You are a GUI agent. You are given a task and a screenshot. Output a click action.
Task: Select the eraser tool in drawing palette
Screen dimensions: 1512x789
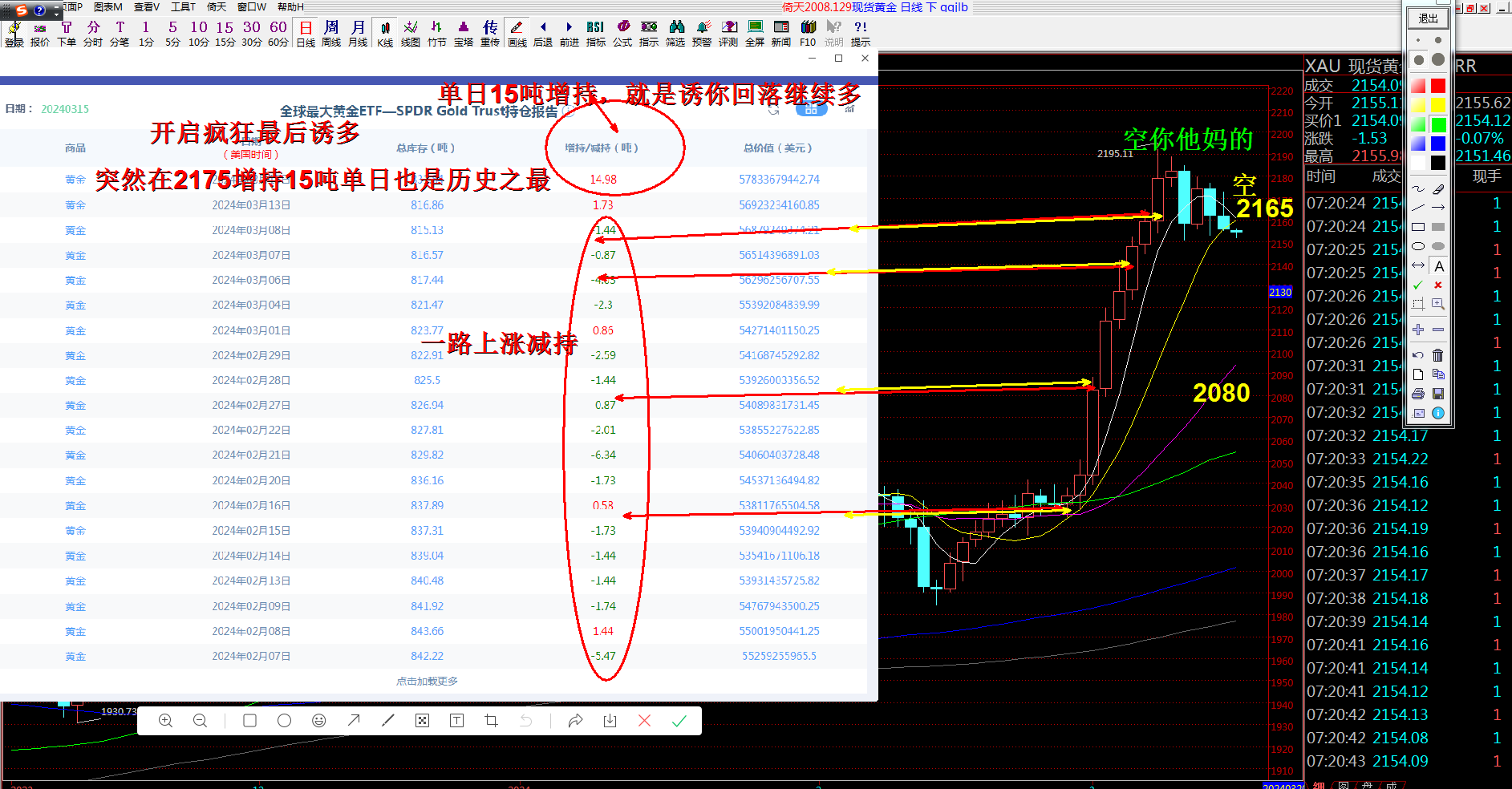click(1438, 189)
